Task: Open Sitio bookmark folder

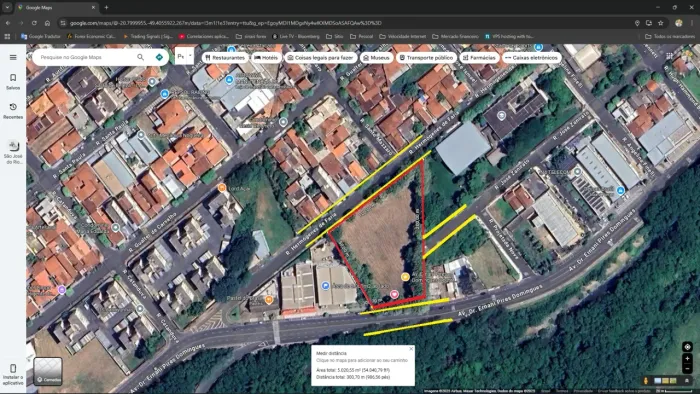Action: coord(334,37)
